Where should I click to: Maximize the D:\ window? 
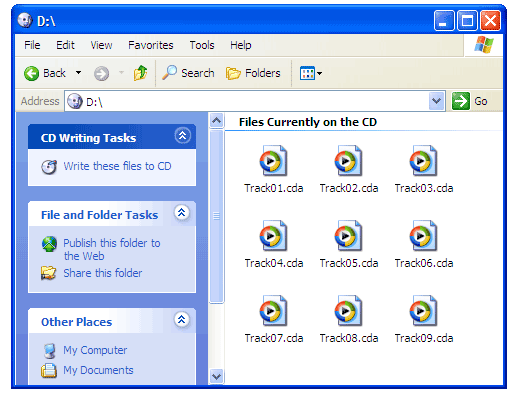pyautogui.click(x=467, y=21)
